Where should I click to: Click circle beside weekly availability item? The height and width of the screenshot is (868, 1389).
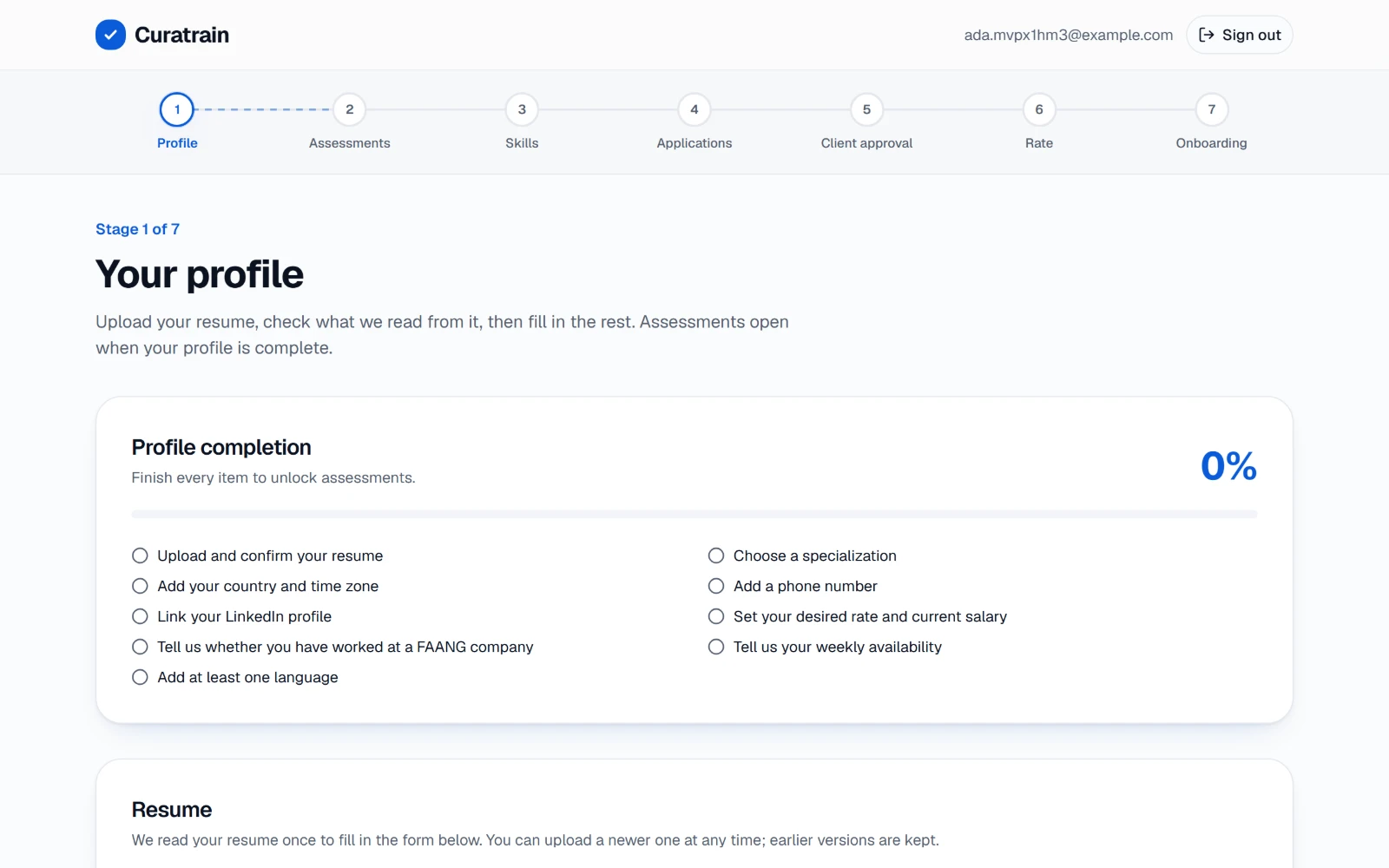pos(716,647)
